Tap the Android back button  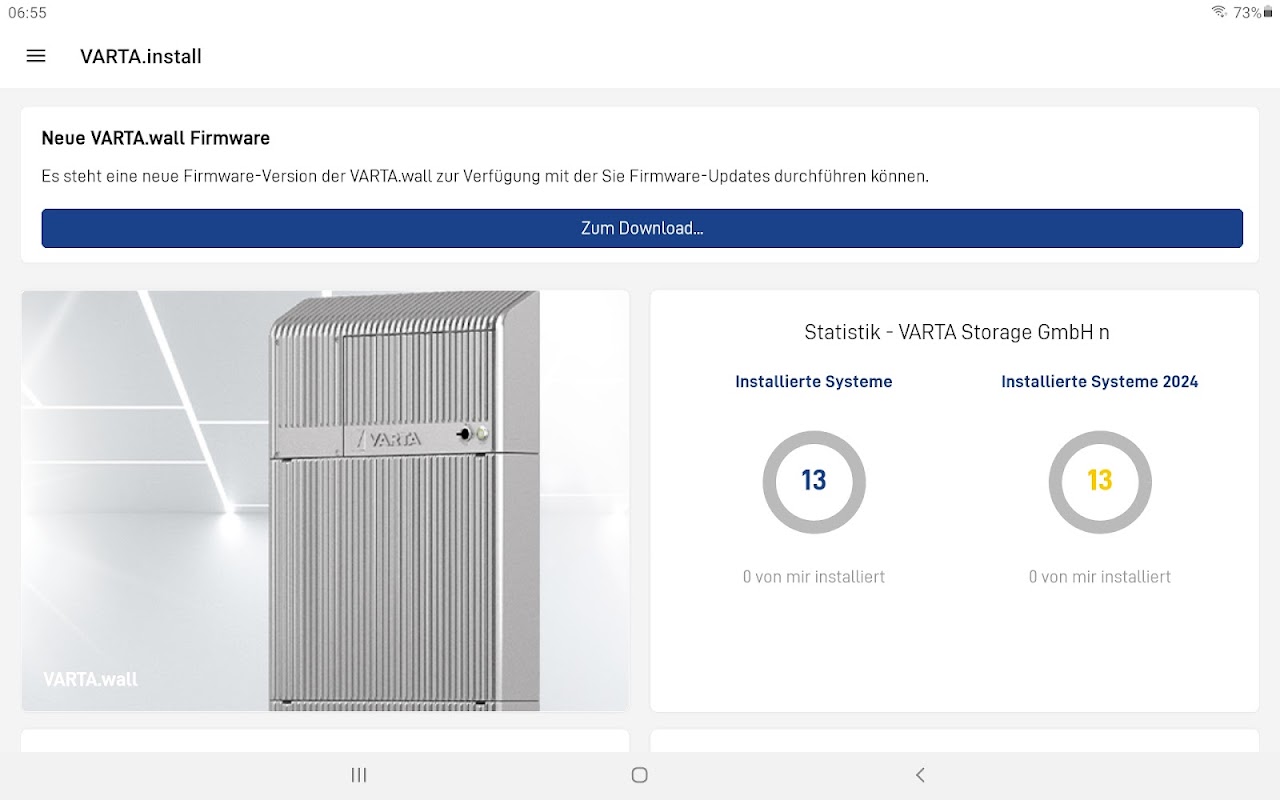coord(920,775)
